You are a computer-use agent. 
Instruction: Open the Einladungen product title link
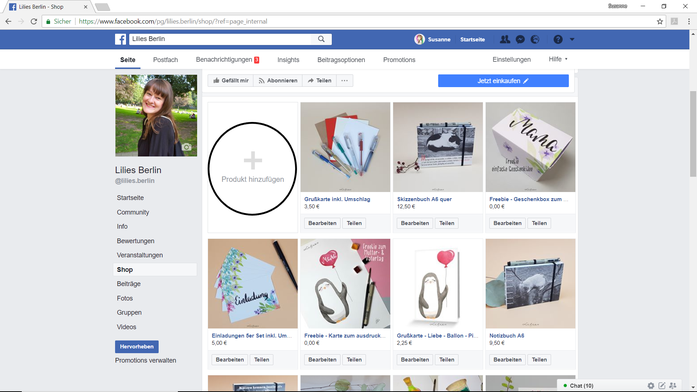252,336
